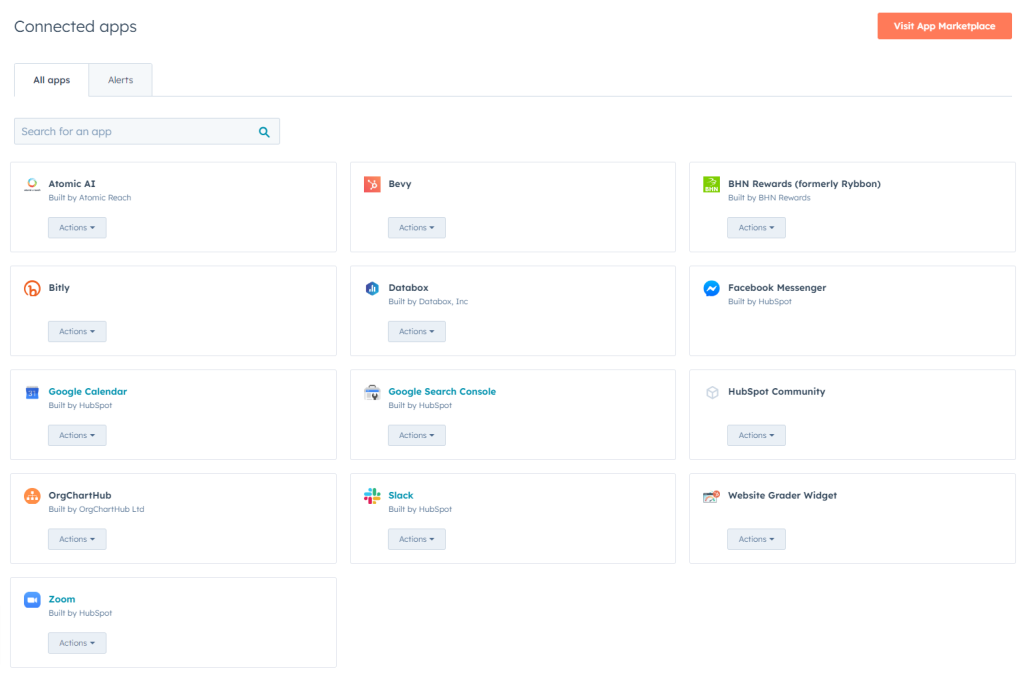Open Actions for Facebook Messenger
This screenshot has width=1030, height=677.
[756, 331]
